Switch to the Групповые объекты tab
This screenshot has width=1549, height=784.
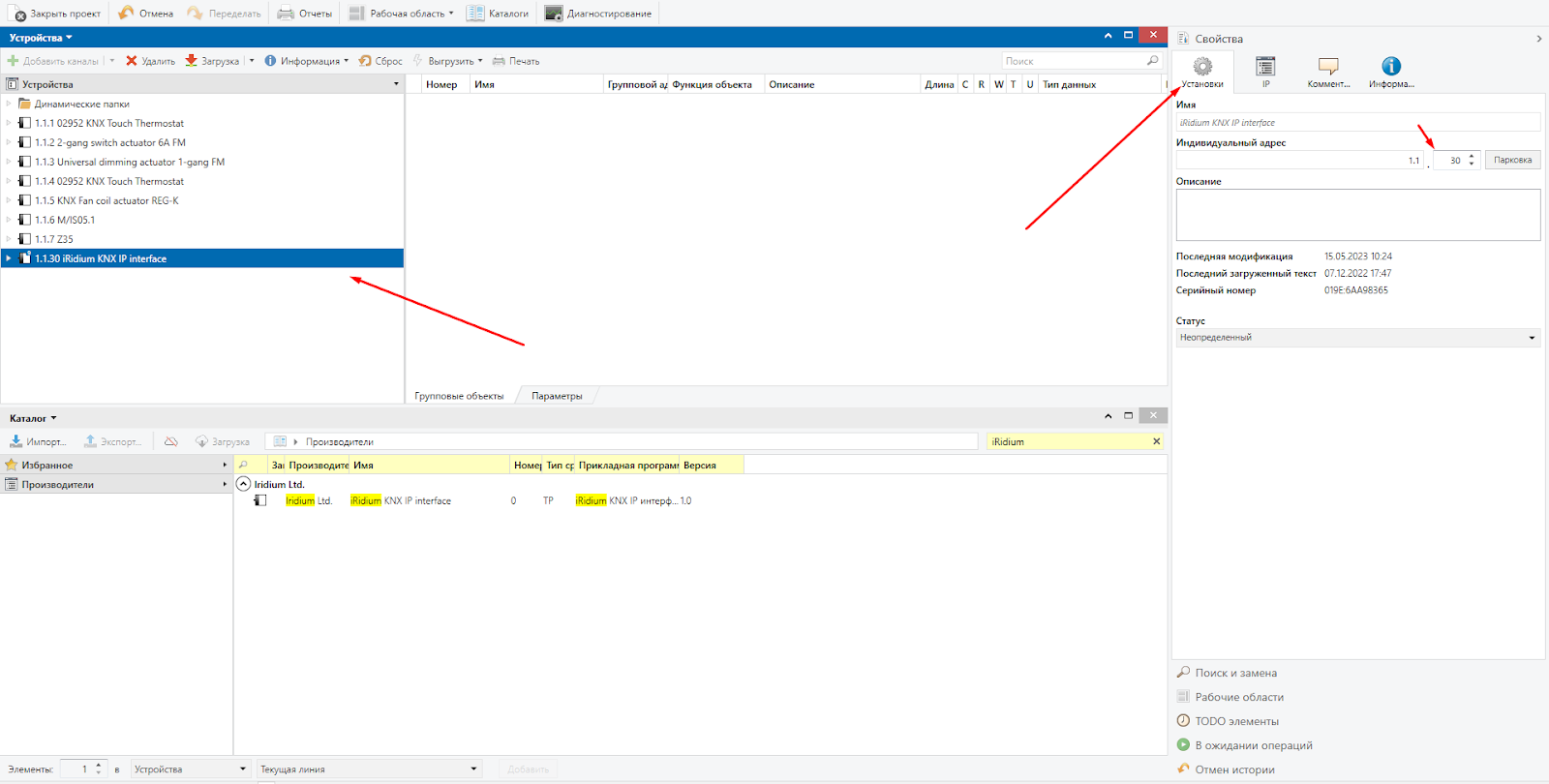459,396
